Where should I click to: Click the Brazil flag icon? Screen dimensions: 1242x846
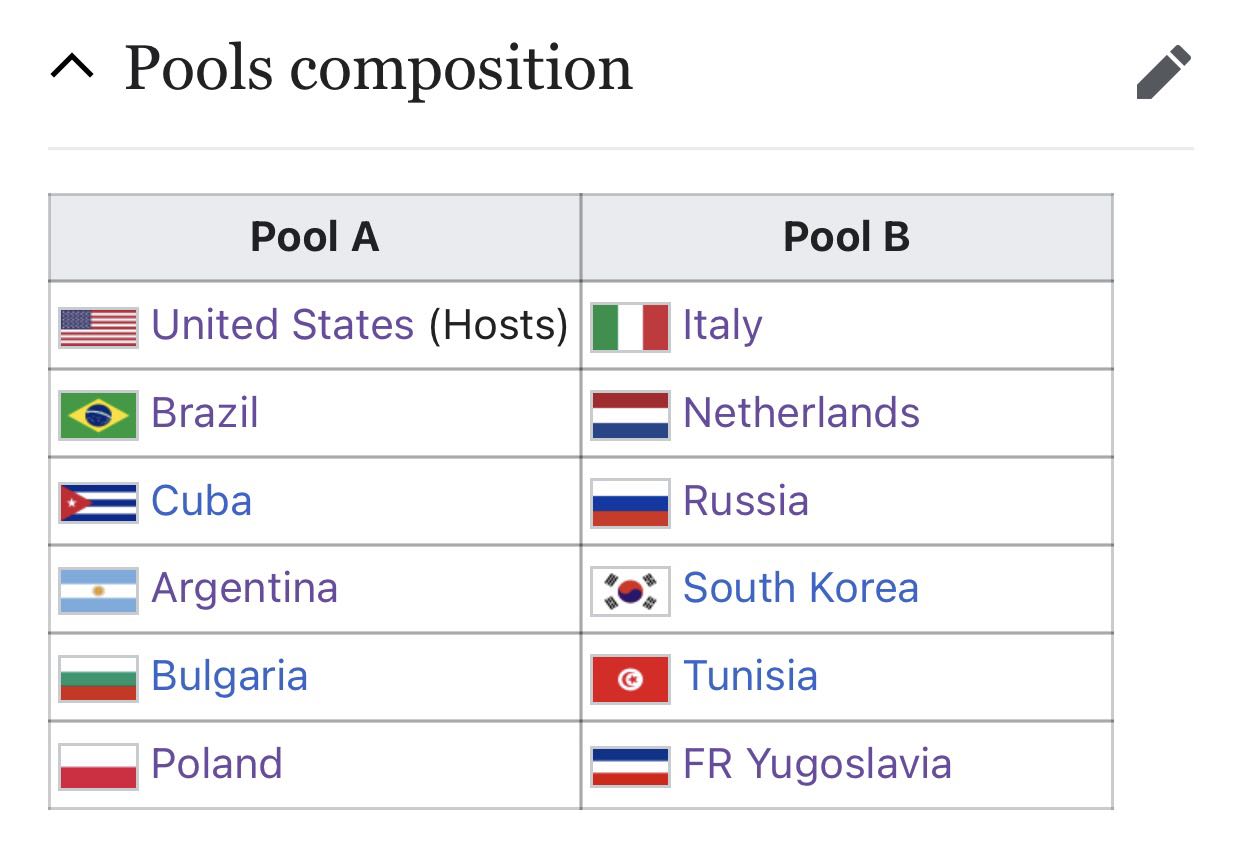(98, 415)
